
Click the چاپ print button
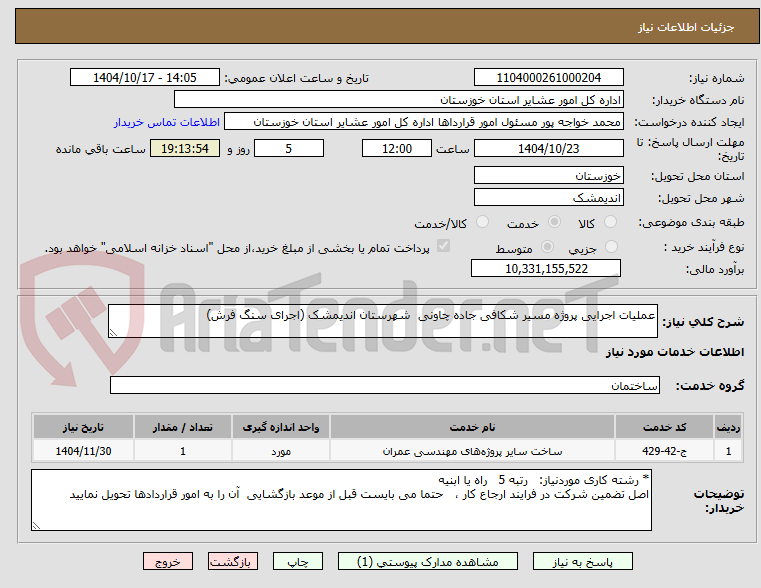[298, 561]
